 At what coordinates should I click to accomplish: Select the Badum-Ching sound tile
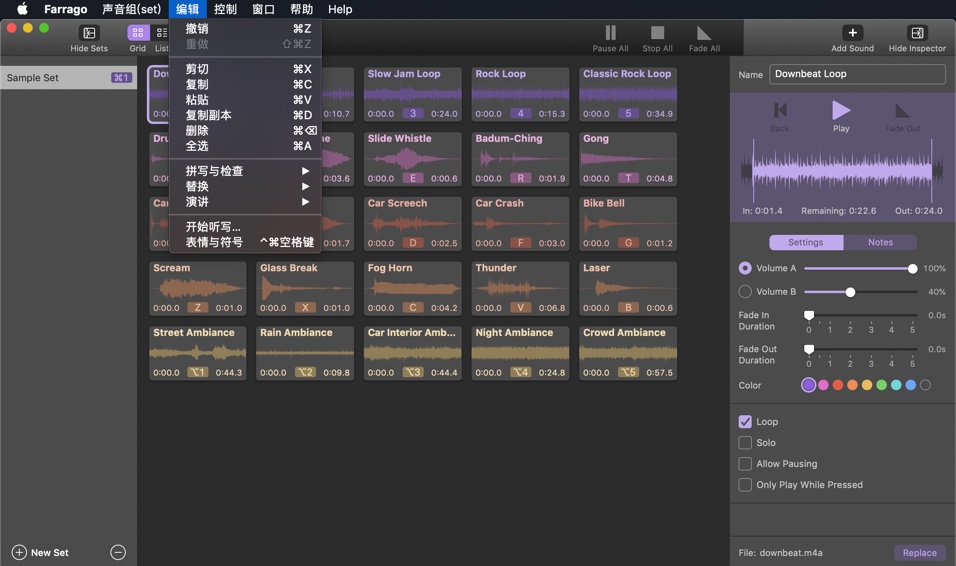click(521, 159)
